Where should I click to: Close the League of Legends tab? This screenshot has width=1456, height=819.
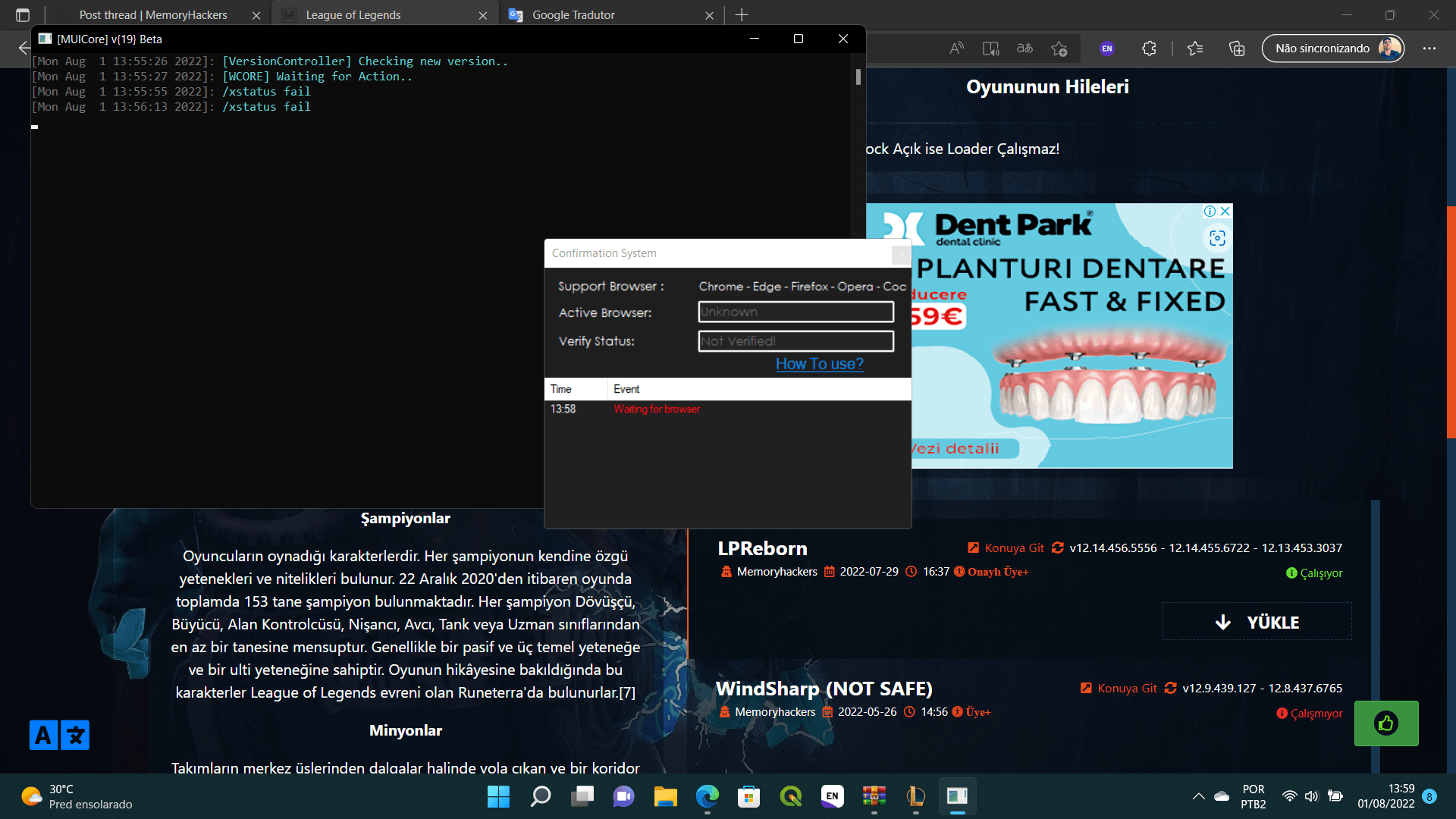click(x=483, y=15)
